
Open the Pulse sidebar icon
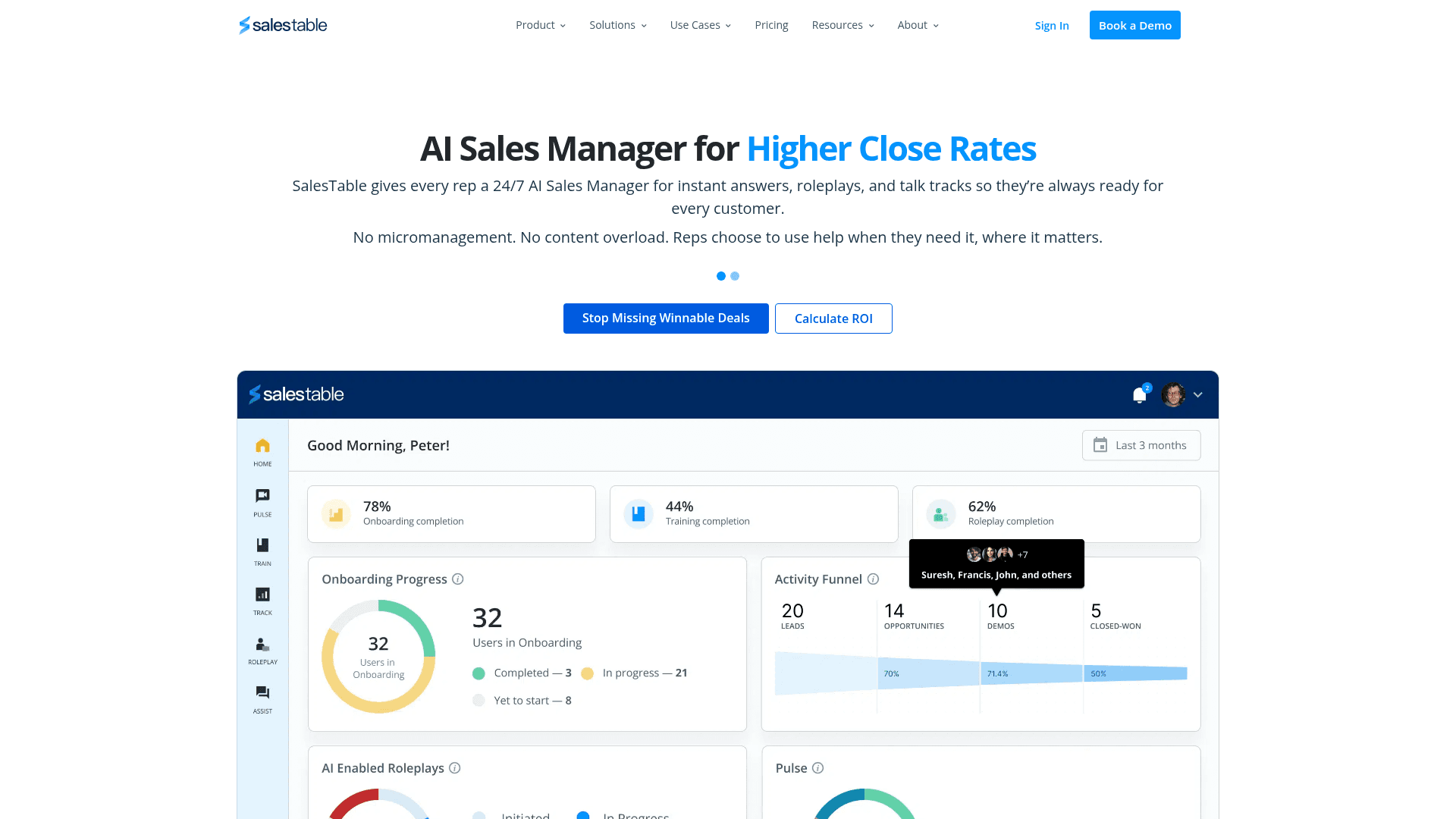tap(262, 496)
